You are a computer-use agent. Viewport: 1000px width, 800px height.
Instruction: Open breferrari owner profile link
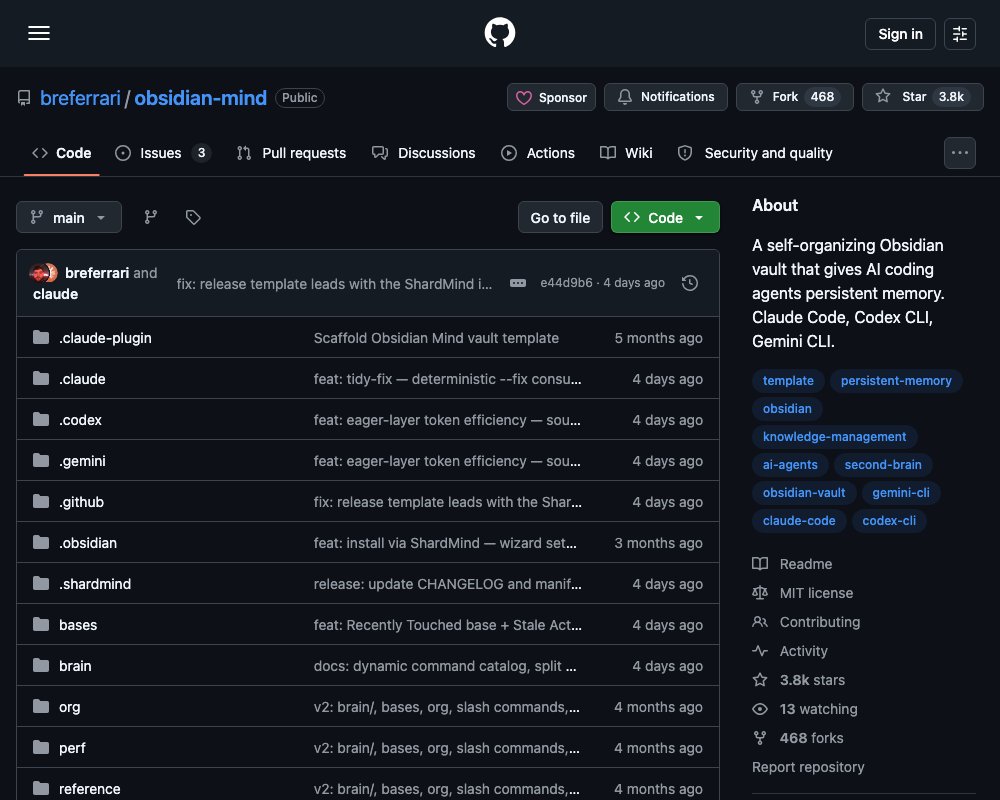pyautogui.click(x=80, y=98)
